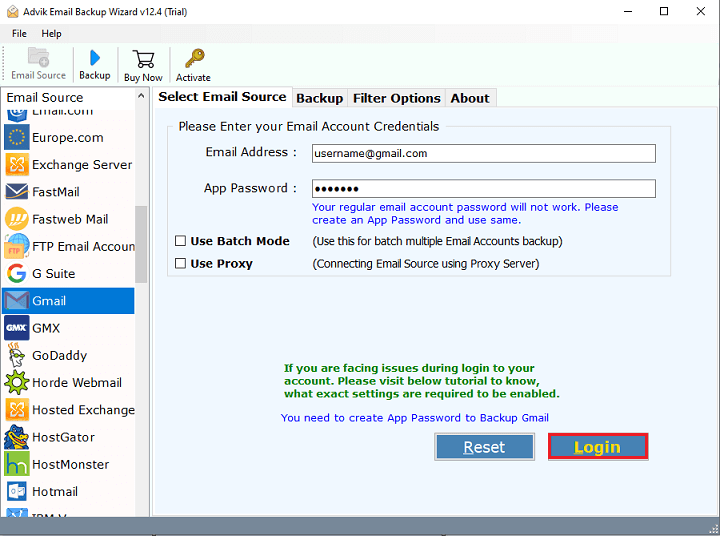Select HostMonster label in the list
720x536 pixels.
click(71, 464)
